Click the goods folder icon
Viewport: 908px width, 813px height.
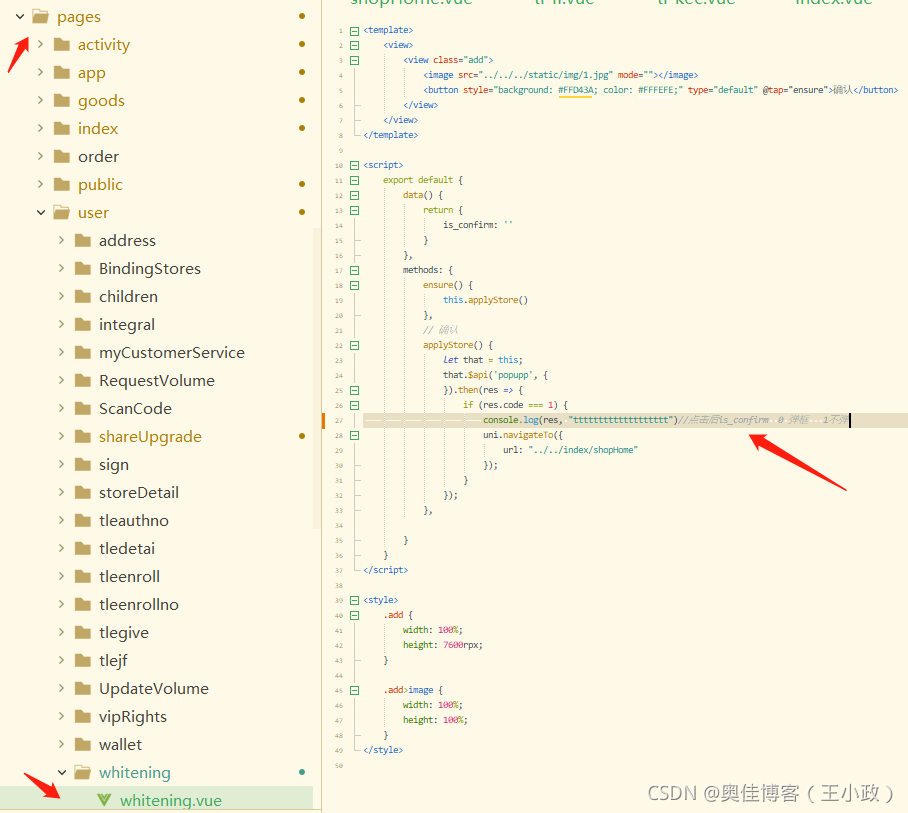[61, 101]
